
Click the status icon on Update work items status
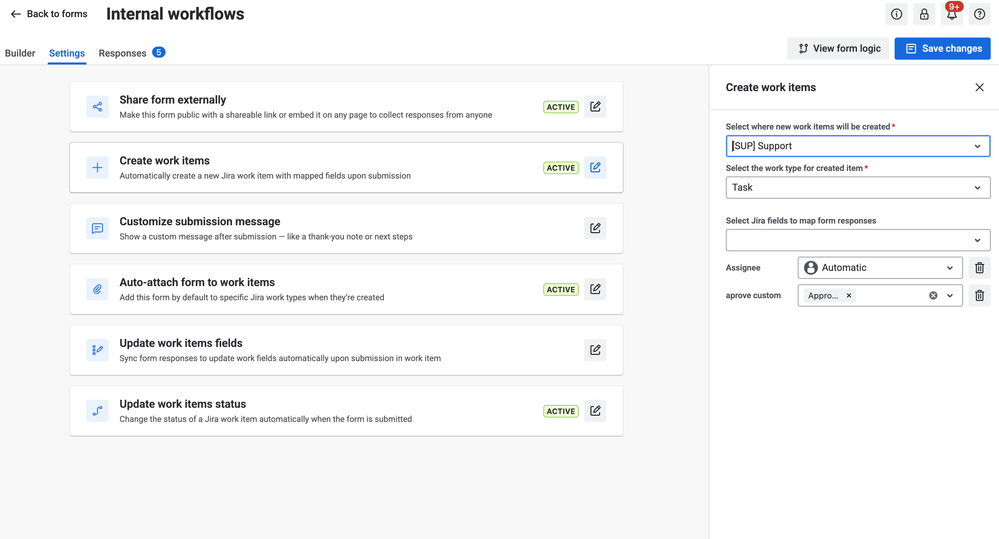[97, 411]
